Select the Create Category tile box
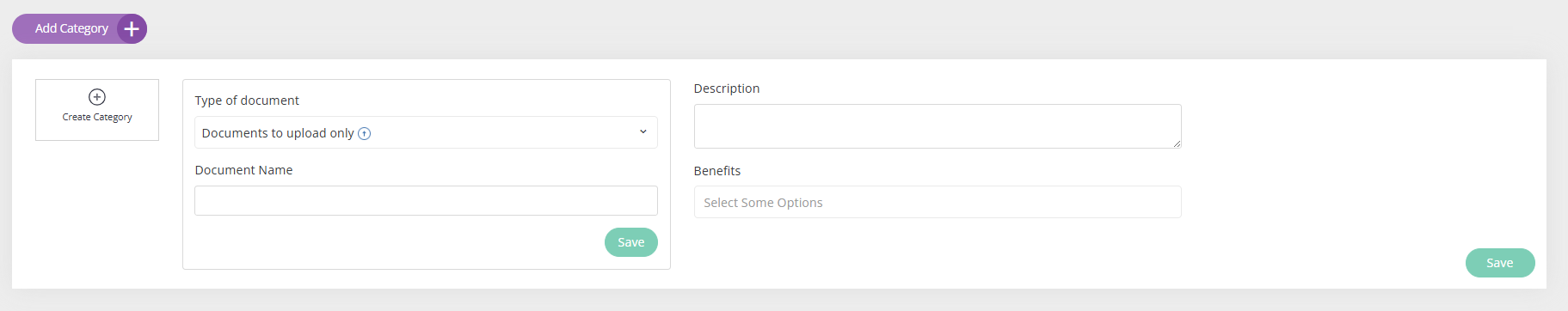1568x311 pixels. click(97, 110)
